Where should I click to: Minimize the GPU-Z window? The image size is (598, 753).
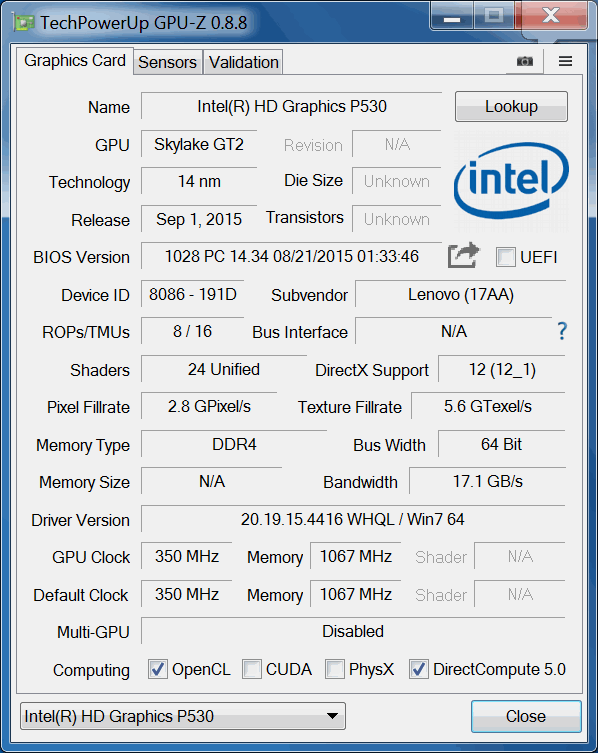pyautogui.click(x=452, y=17)
